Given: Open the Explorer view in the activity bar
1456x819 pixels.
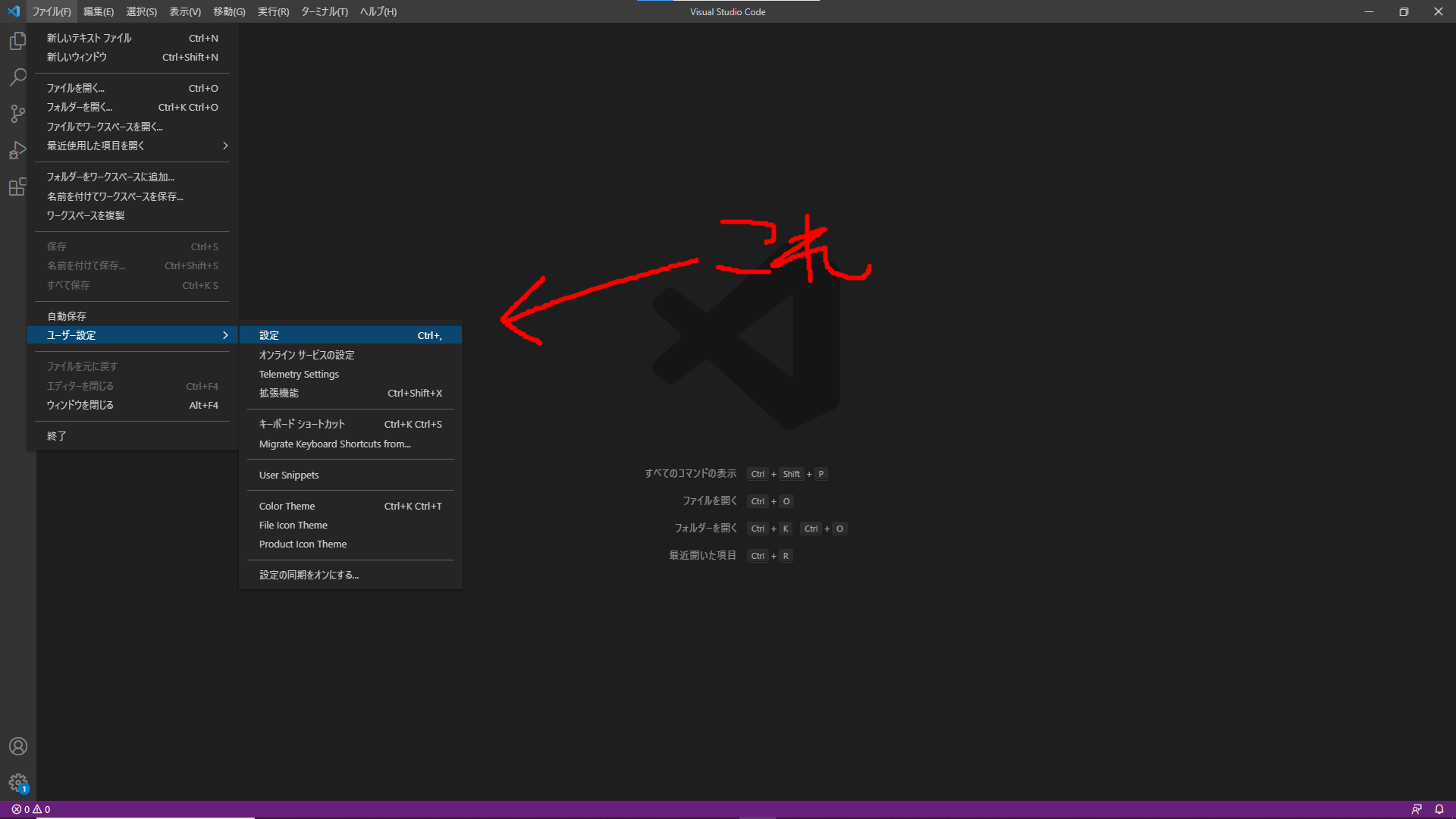Looking at the screenshot, I should coord(17,41).
